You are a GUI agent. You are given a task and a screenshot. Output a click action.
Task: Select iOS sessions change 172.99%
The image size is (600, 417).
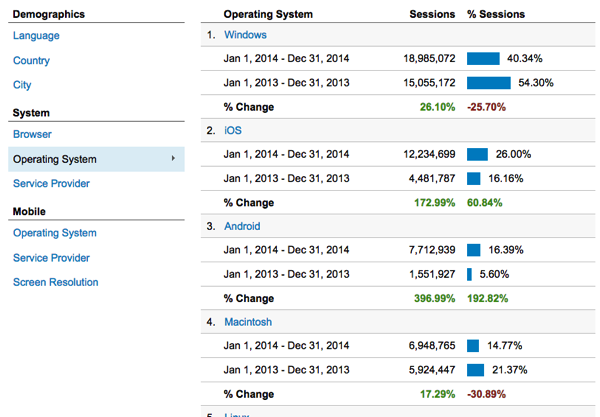click(x=435, y=202)
